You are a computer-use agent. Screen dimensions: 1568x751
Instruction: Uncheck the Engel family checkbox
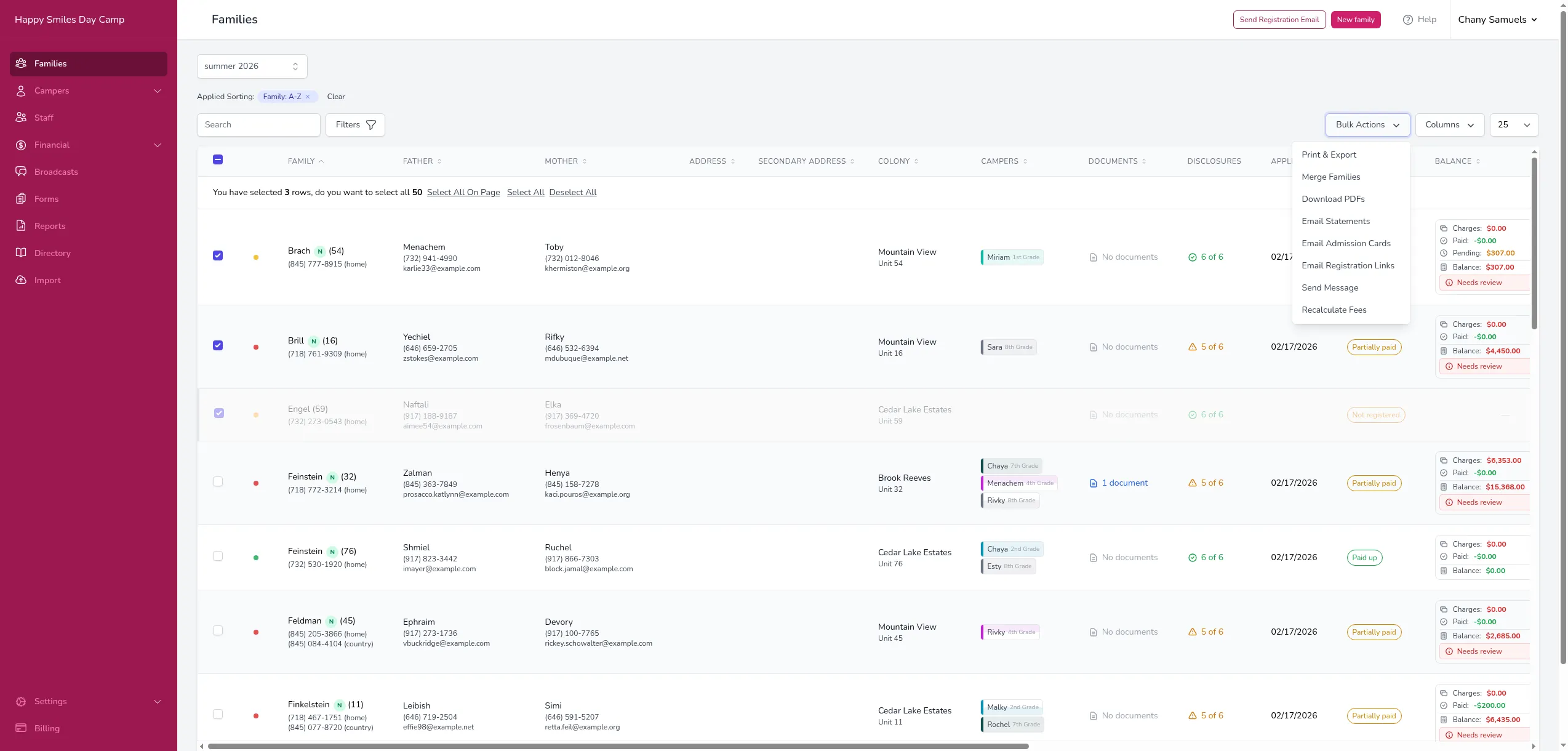[x=219, y=413]
